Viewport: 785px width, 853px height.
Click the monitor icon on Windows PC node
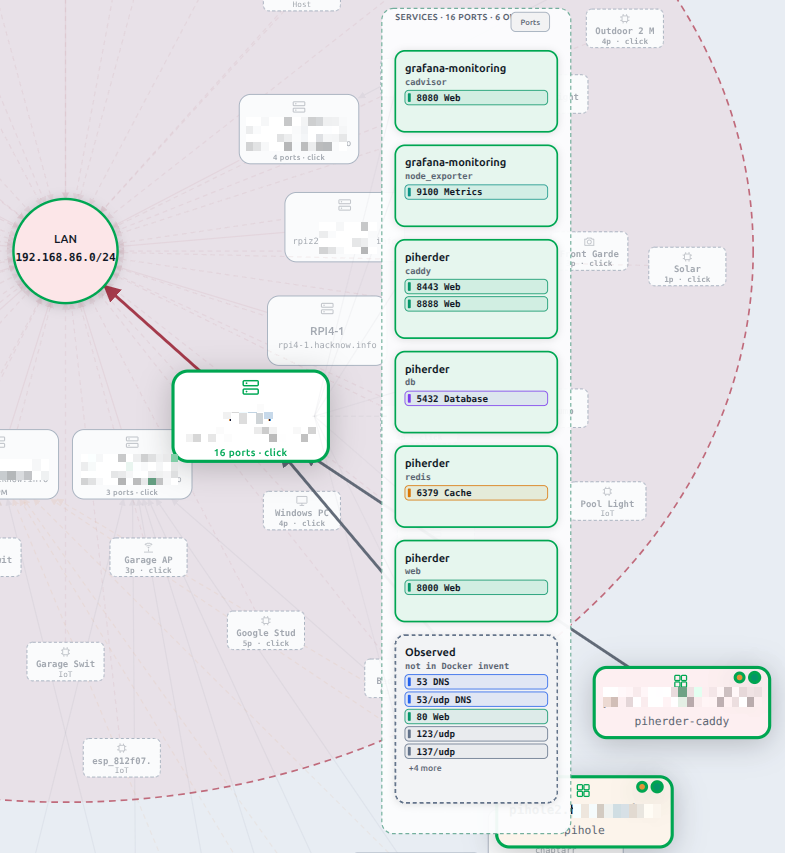point(302,500)
